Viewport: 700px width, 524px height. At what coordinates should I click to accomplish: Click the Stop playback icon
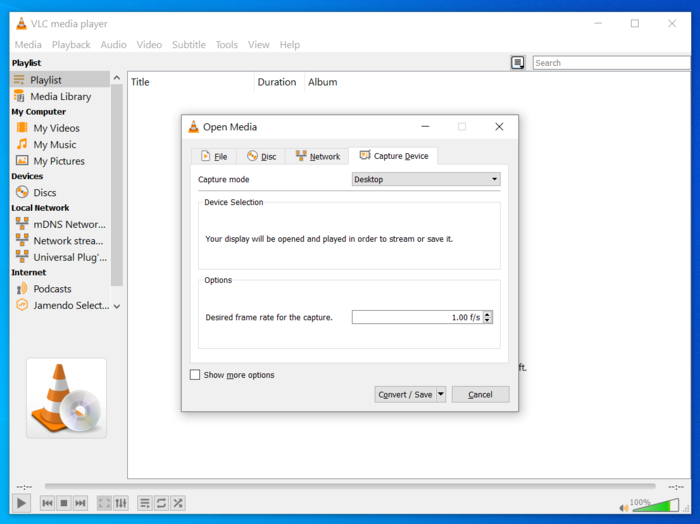coord(64,503)
